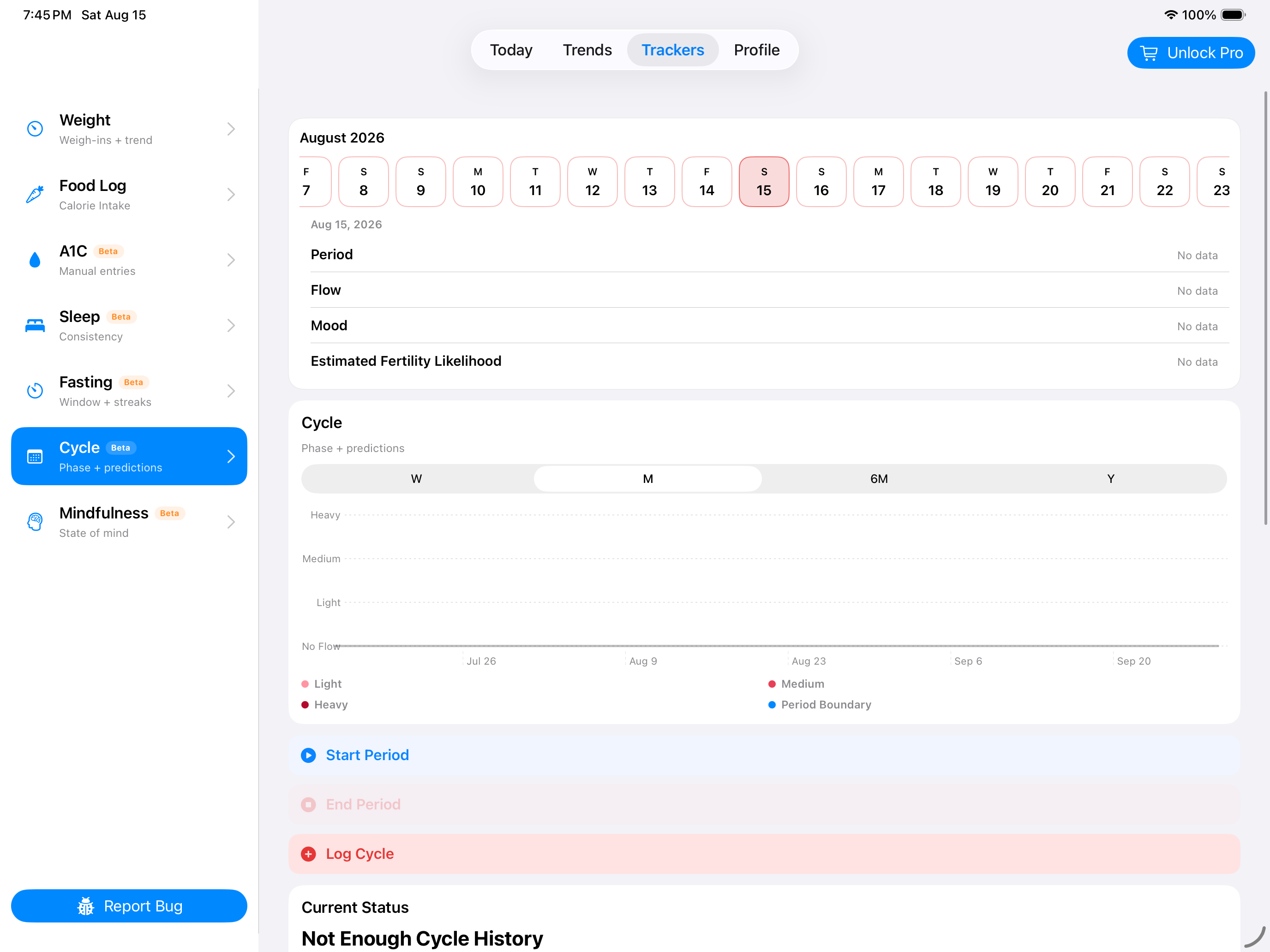Expand the Weight tracker chevron
The image size is (1270, 952).
click(231, 129)
